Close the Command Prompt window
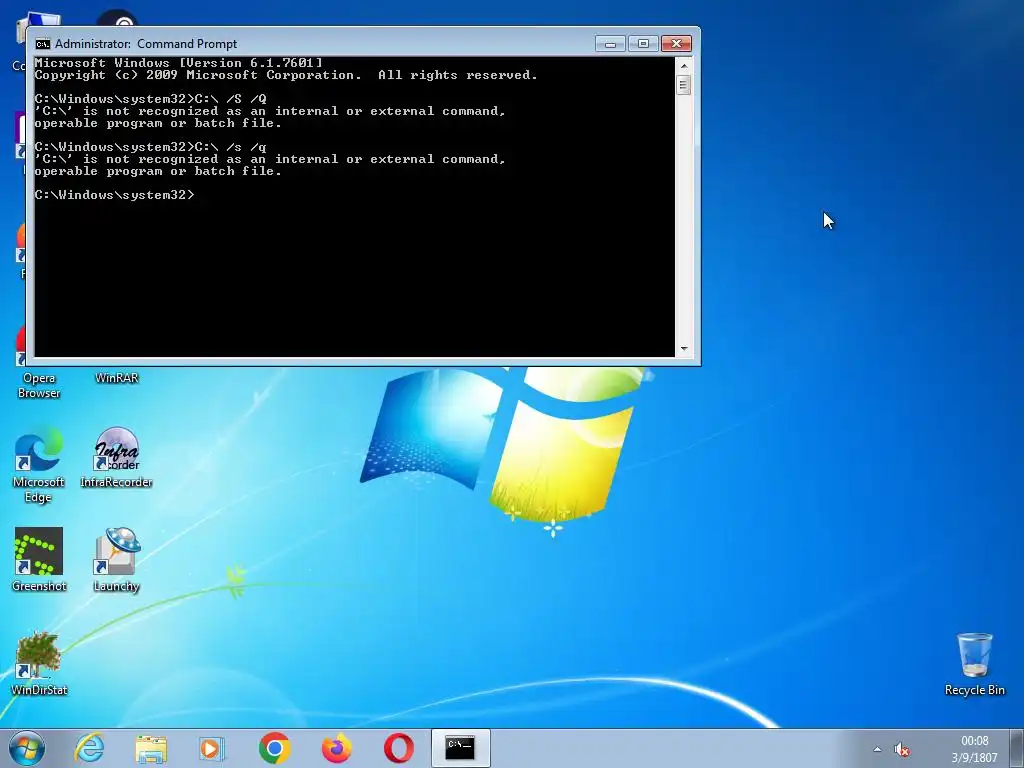The width and height of the screenshot is (1024, 768). 677,44
